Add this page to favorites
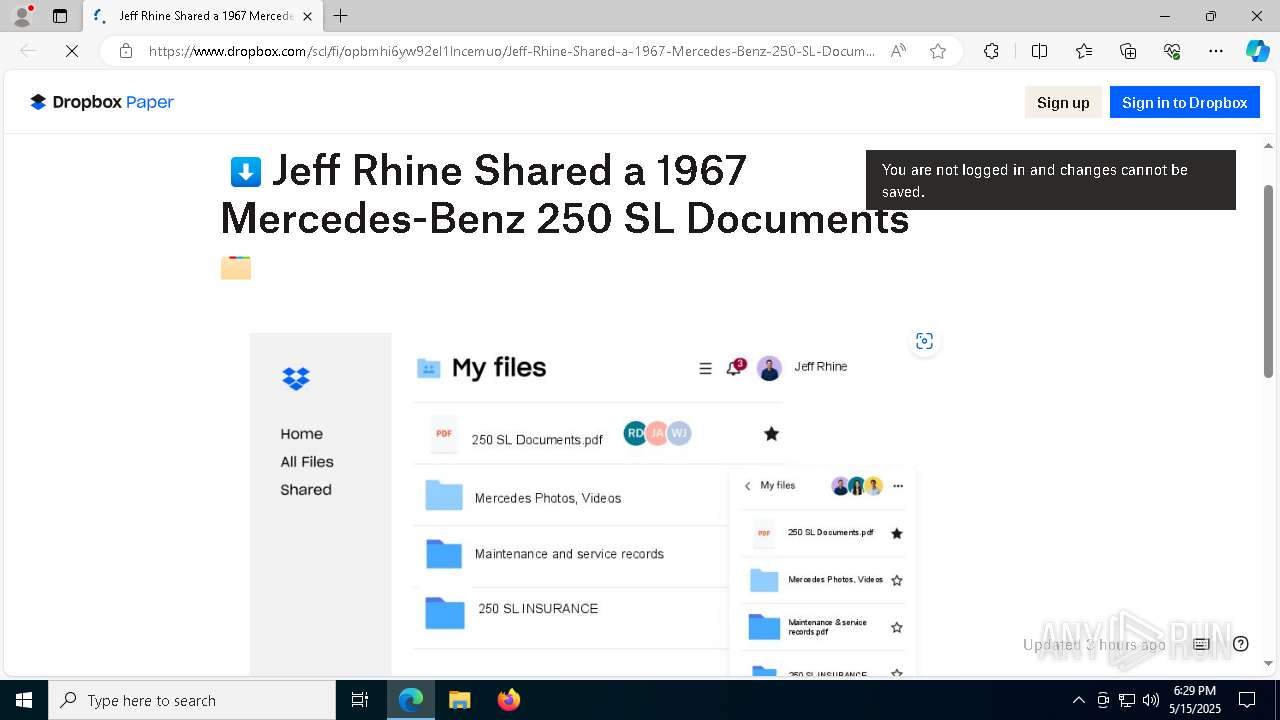This screenshot has width=1280, height=720. (x=937, y=51)
